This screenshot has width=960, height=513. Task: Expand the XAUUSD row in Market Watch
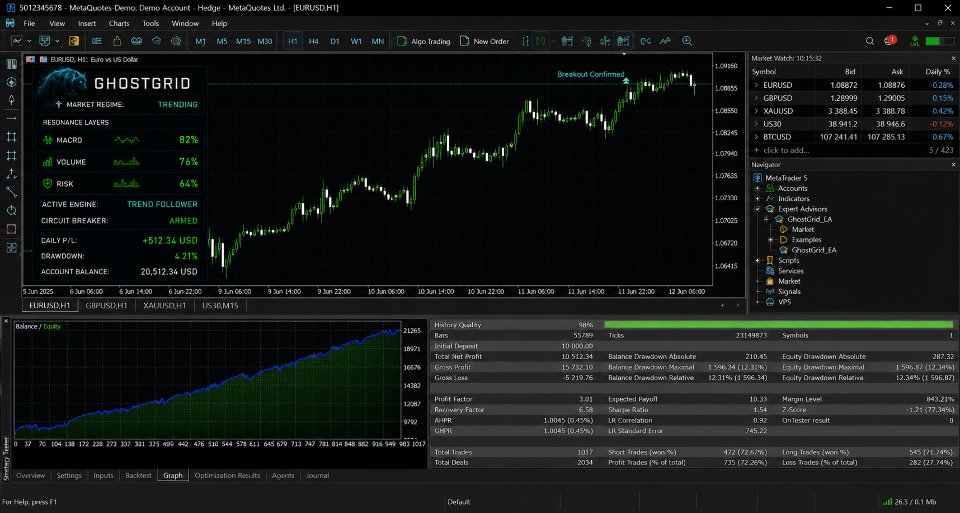tap(757, 111)
